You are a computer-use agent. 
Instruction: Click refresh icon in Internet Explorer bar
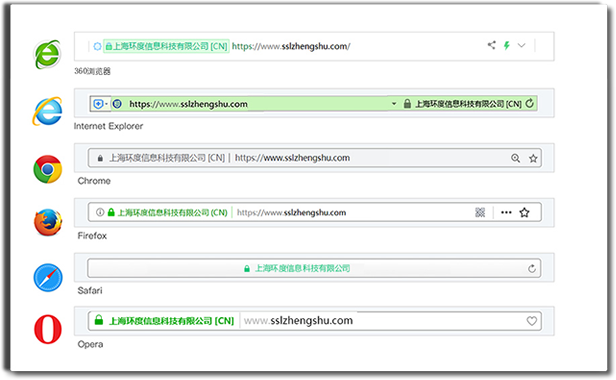tap(530, 103)
